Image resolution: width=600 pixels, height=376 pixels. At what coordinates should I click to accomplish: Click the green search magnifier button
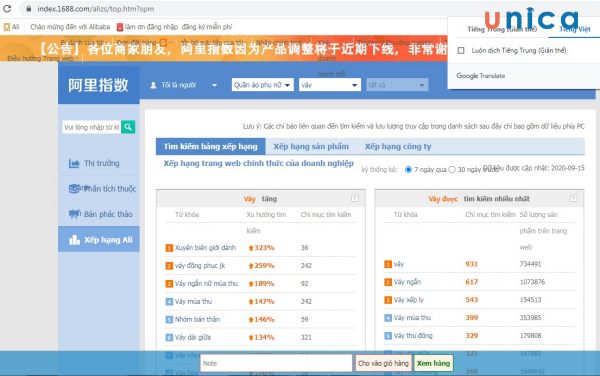[128, 127]
